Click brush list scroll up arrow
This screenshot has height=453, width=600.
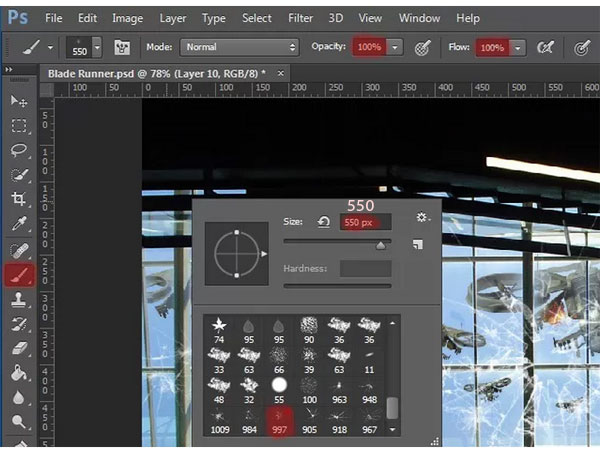(x=392, y=323)
